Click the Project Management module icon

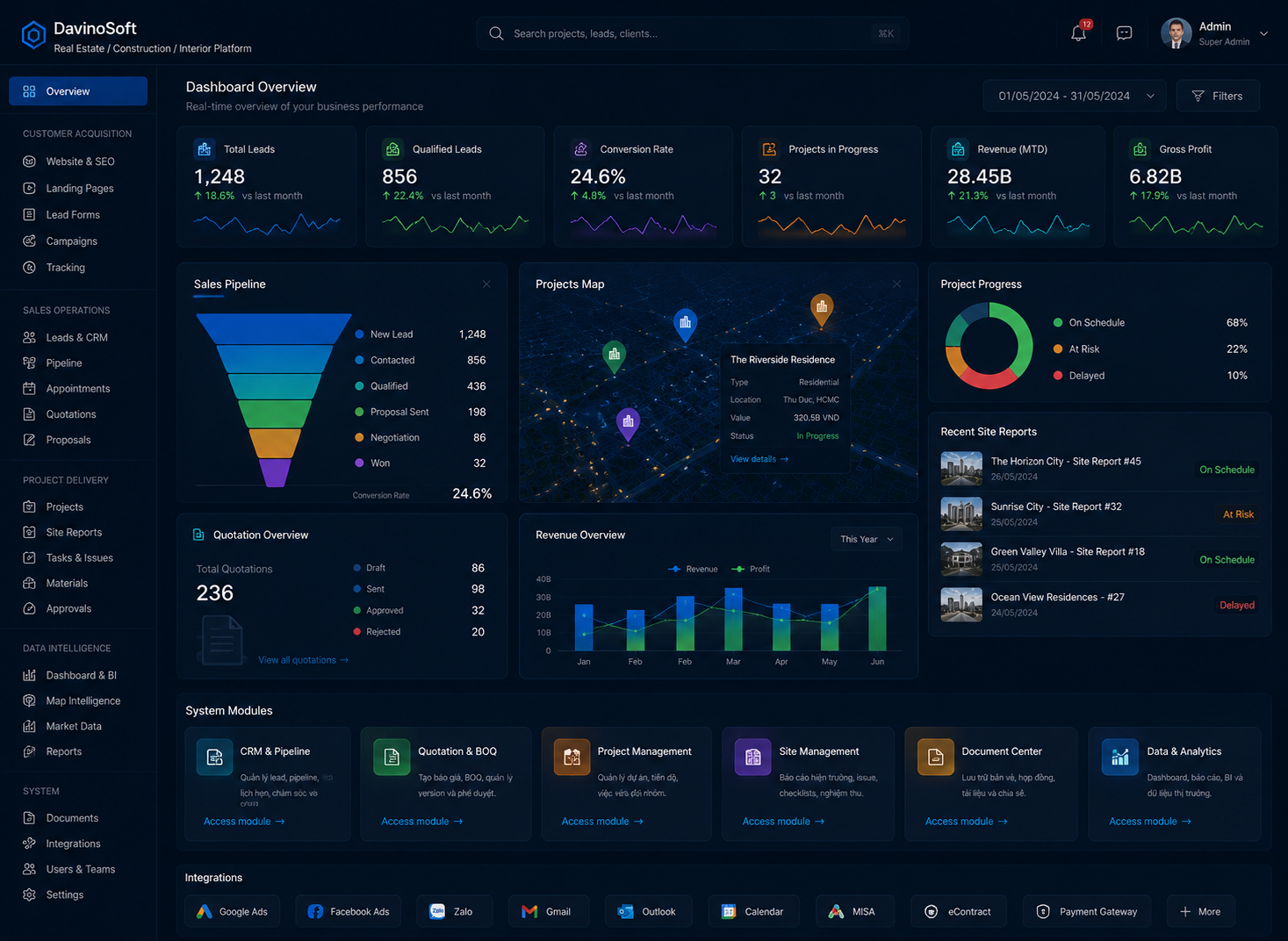(x=572, y=758)
